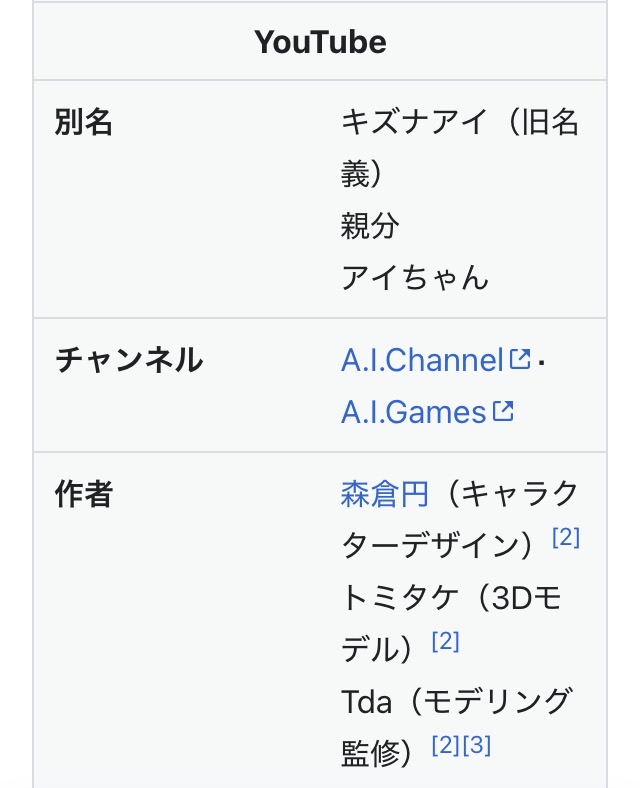Image resolution: width=640 pixels, height=788 pixels.
Task: Open the A.I.Games link
Action: [413, 413]
